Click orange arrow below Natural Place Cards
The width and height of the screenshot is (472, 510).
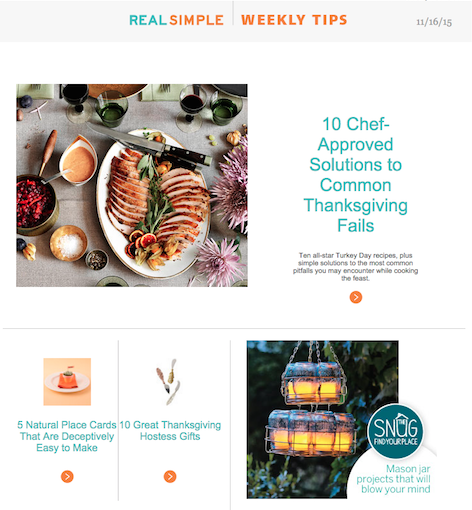[x=67, y=476]
